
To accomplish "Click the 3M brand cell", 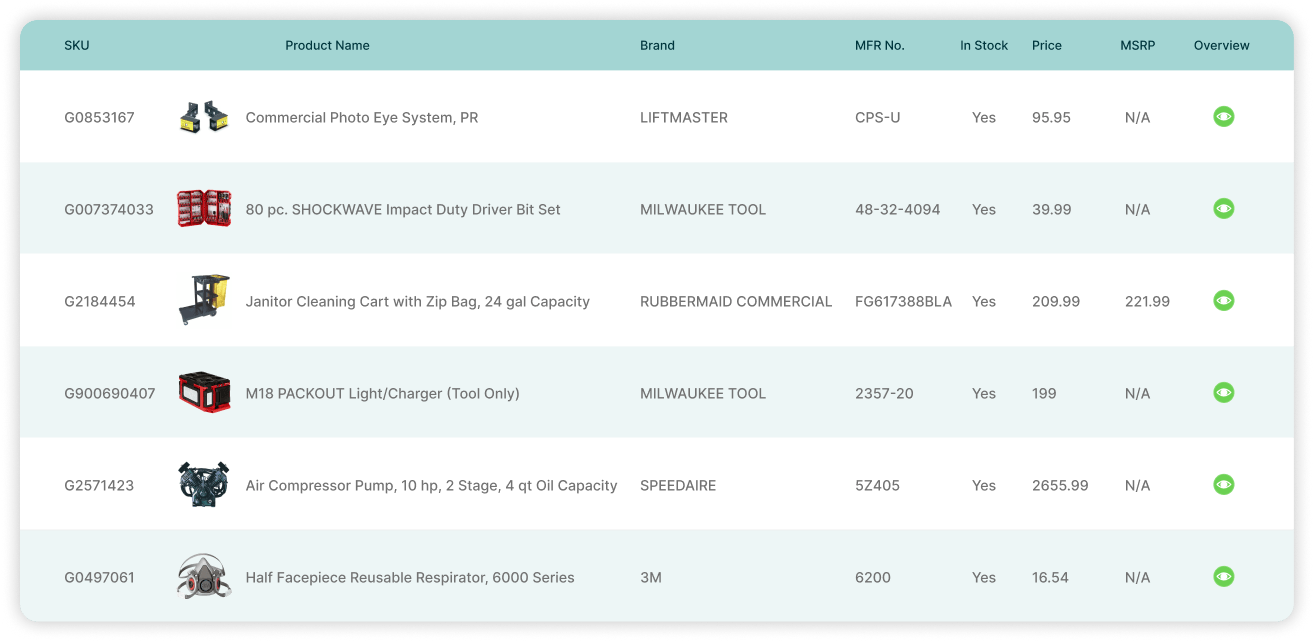I will 651,577.
